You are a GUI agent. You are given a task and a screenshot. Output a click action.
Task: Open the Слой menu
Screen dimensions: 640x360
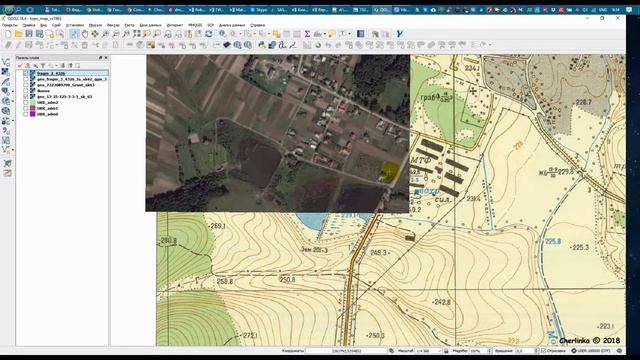point(56,25)
